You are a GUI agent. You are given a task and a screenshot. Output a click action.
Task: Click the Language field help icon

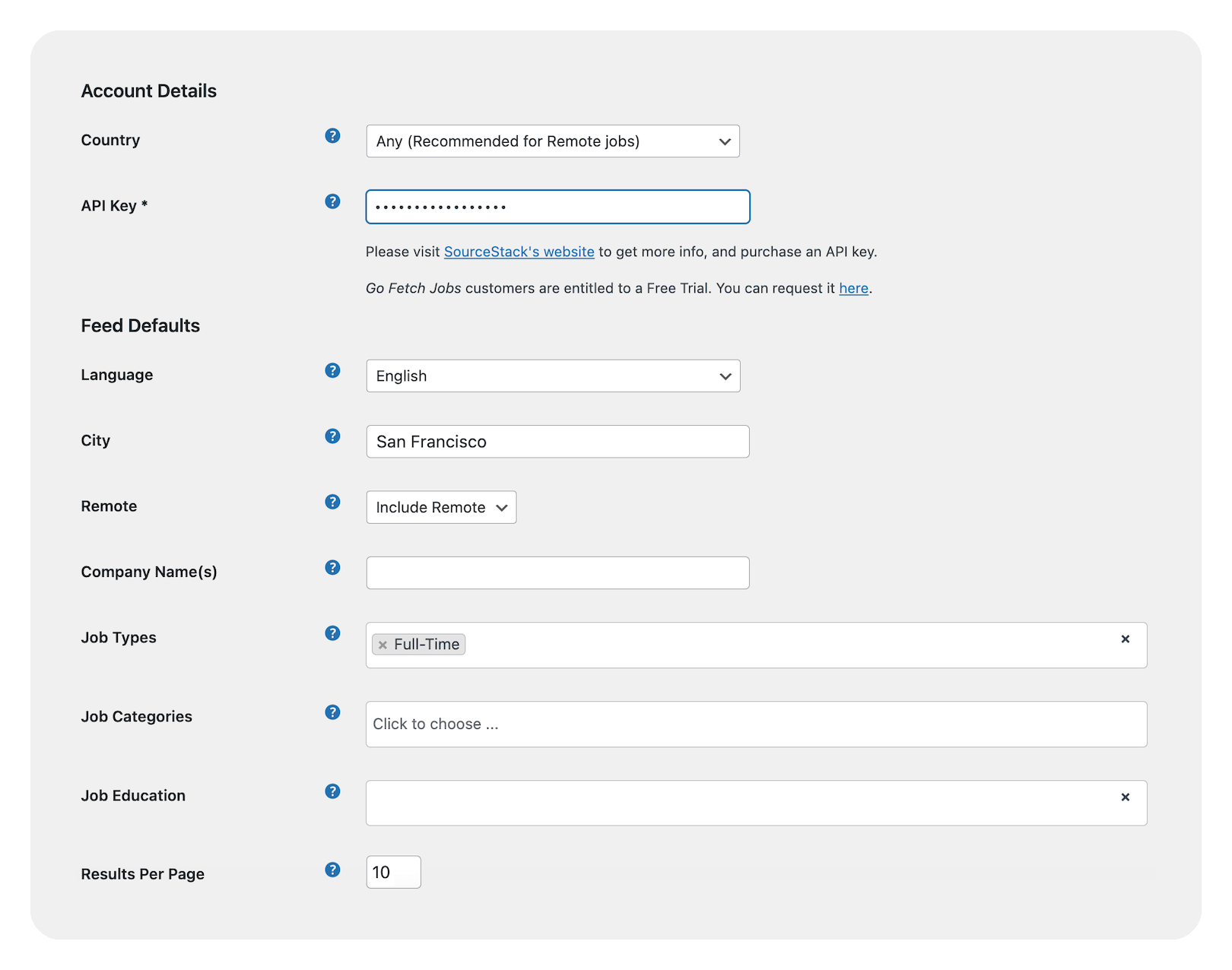coord(332,371)
